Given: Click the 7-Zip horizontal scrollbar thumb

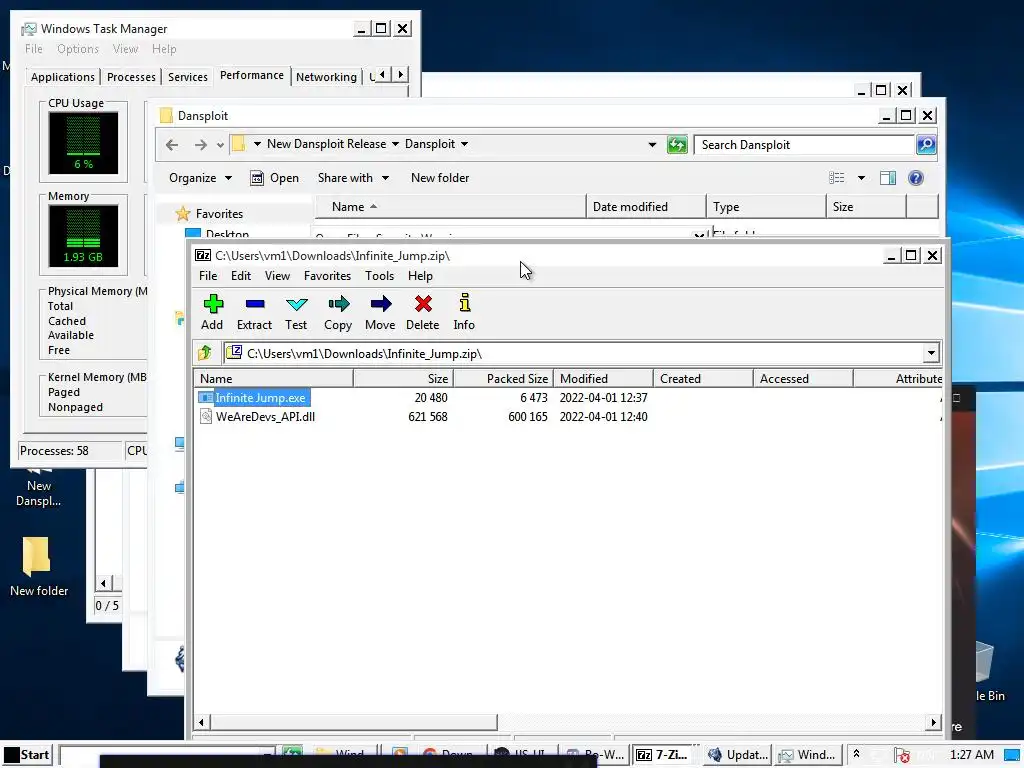Looking at the screenshot, I should coord(353,722).
